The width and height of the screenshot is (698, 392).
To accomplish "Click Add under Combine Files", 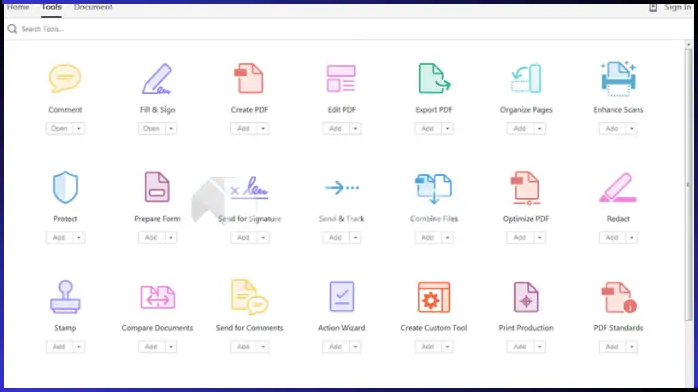I will pos(428,238).
